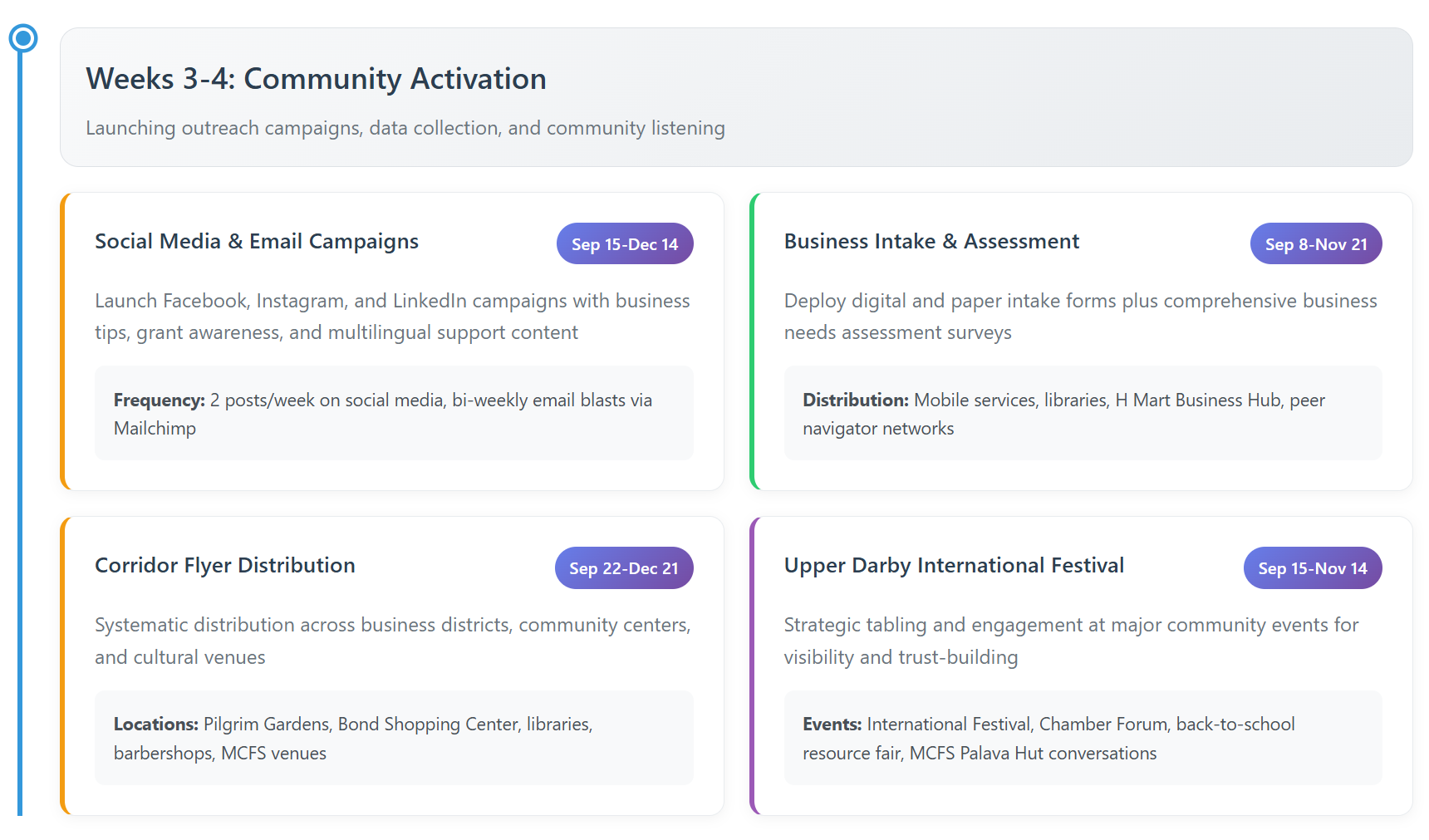The width and height of the screenshot is (1429, 840).
Task: Click the Sep 22-Dec 21 date badge
Action: click(624, 568)
